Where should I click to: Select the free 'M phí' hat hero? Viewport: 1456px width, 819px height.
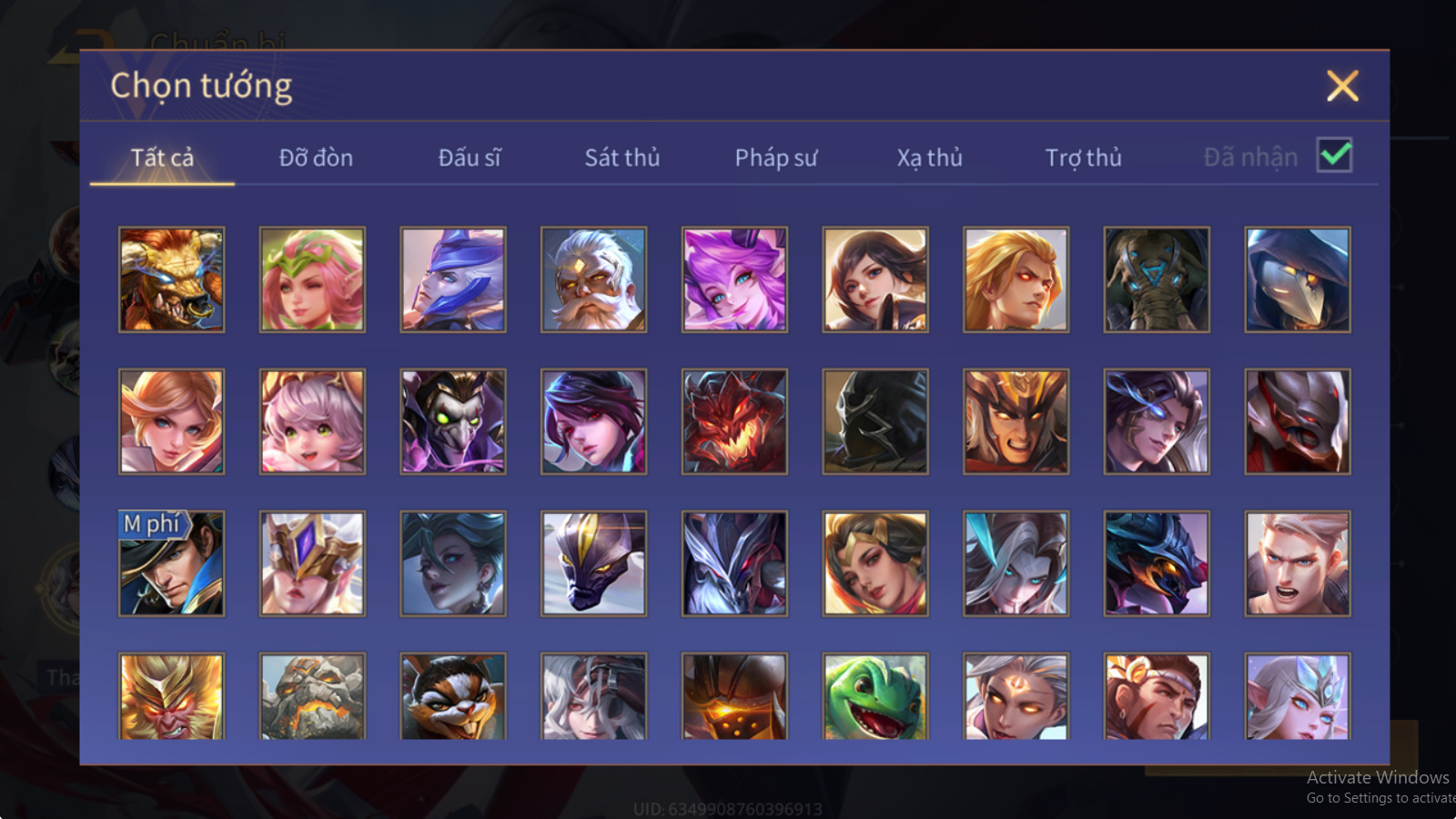pos(171,563)
